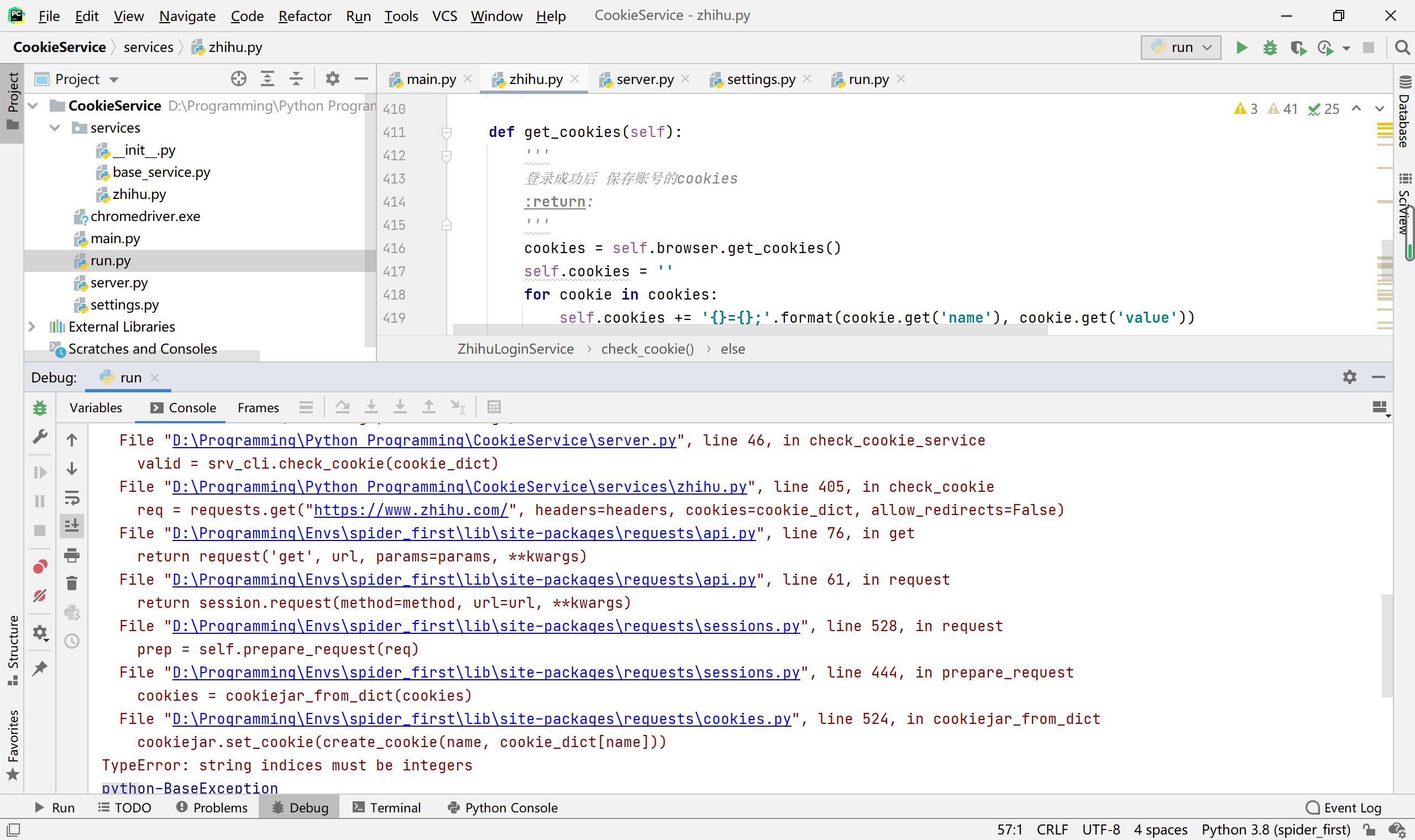This screenshot has height=840, width=1415.
Task: Open the cookies.py traceback link
Action: pos(481,719)
